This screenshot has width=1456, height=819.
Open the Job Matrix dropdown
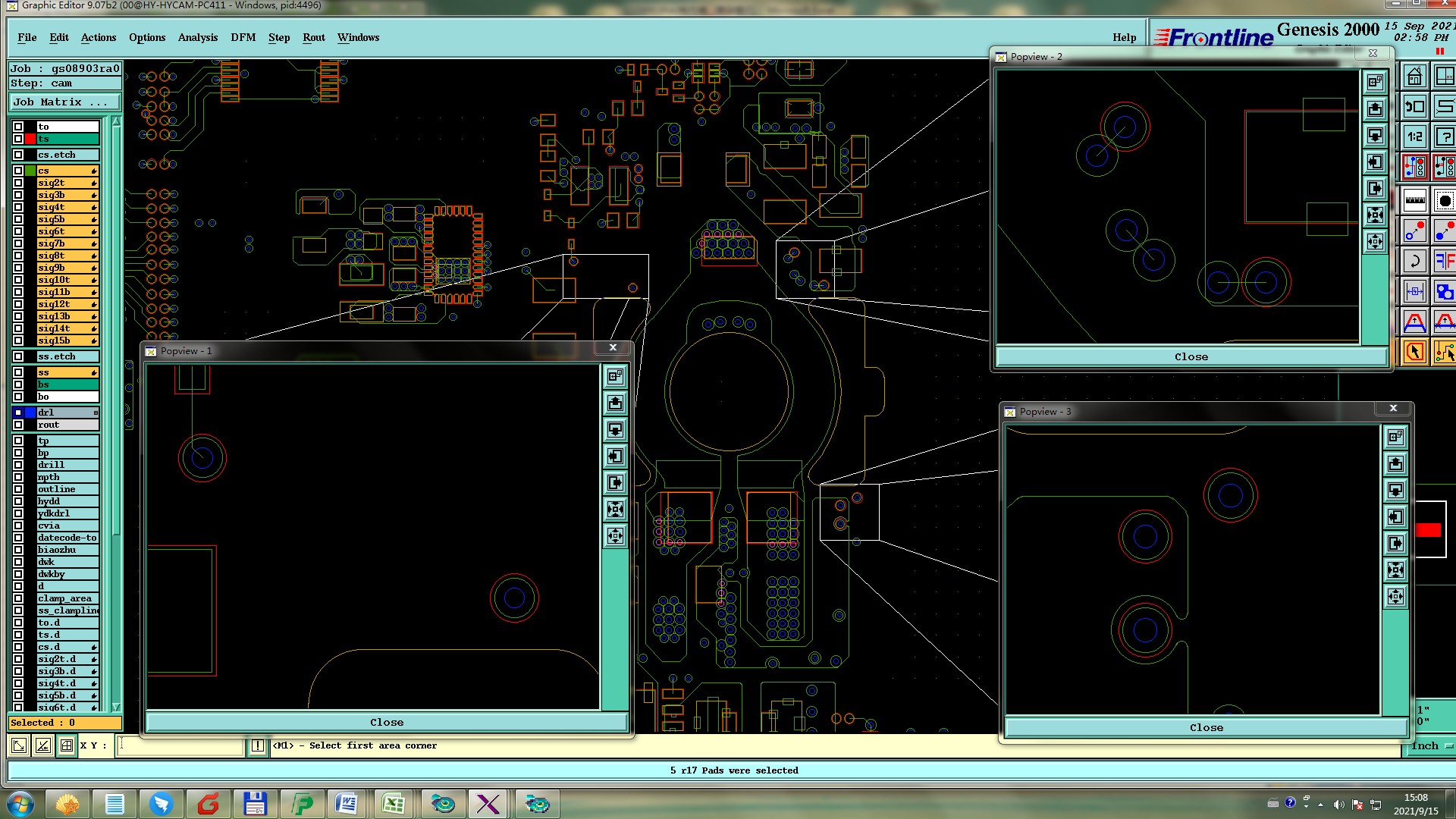click(x=64, y=102)
